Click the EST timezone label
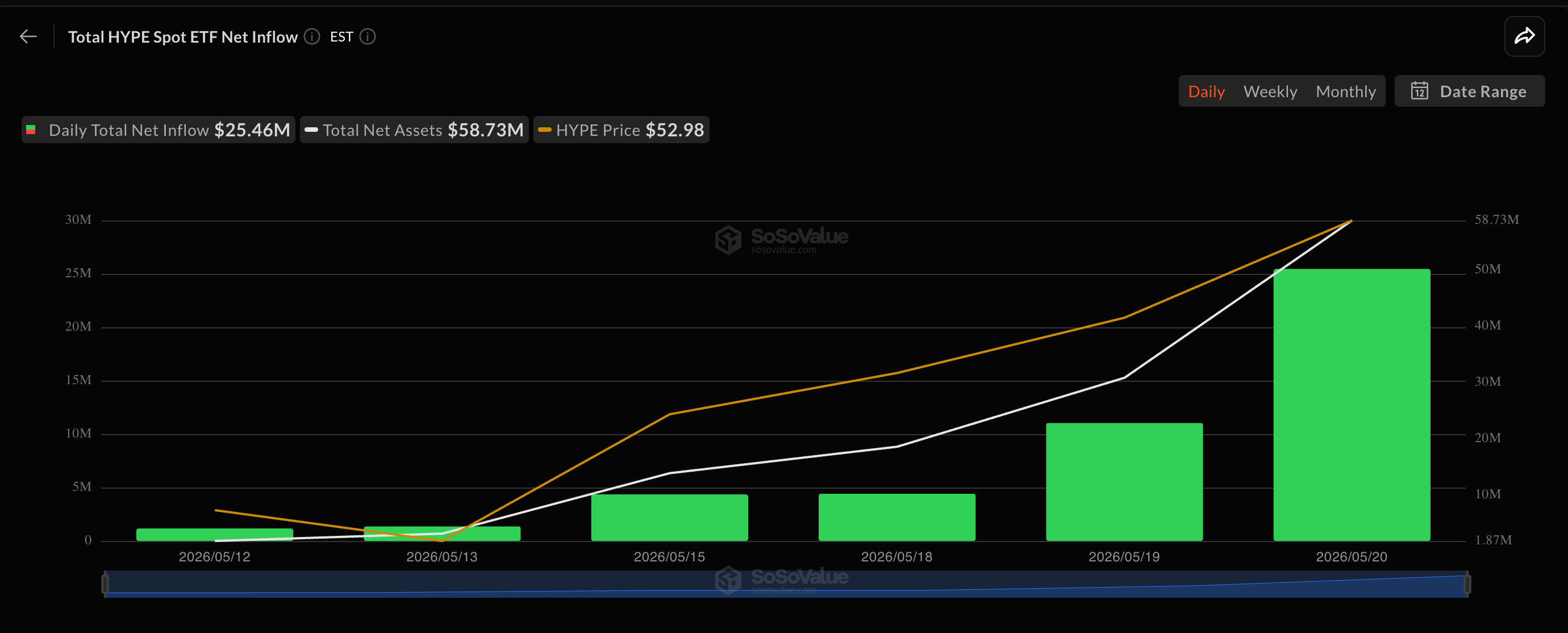This screenshot has height=633, width=1568. [x=341, y=37]
